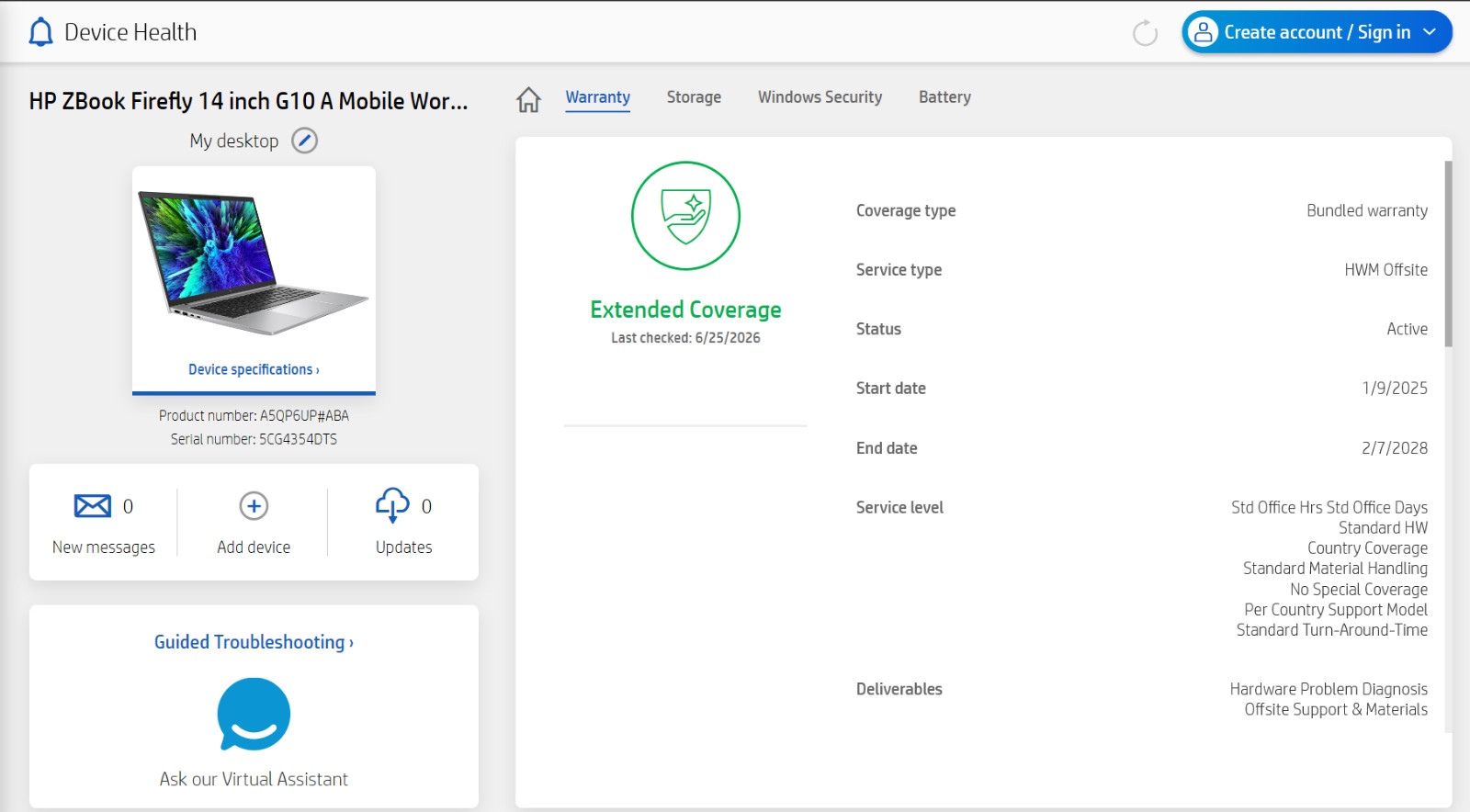Image resolution: width=1470 pixels, height=812 pixels.
Task: Edit the My desktop nickname pencil icon
Action: [304, 141]
